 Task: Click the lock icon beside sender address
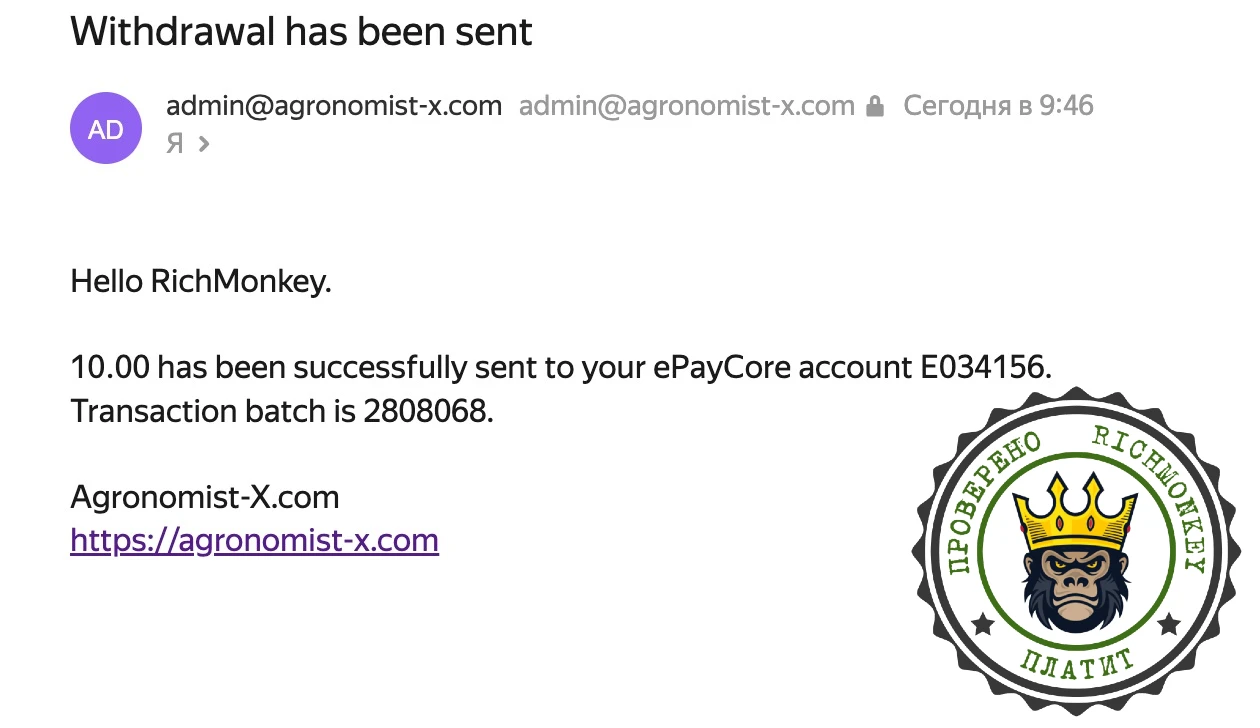875,106
